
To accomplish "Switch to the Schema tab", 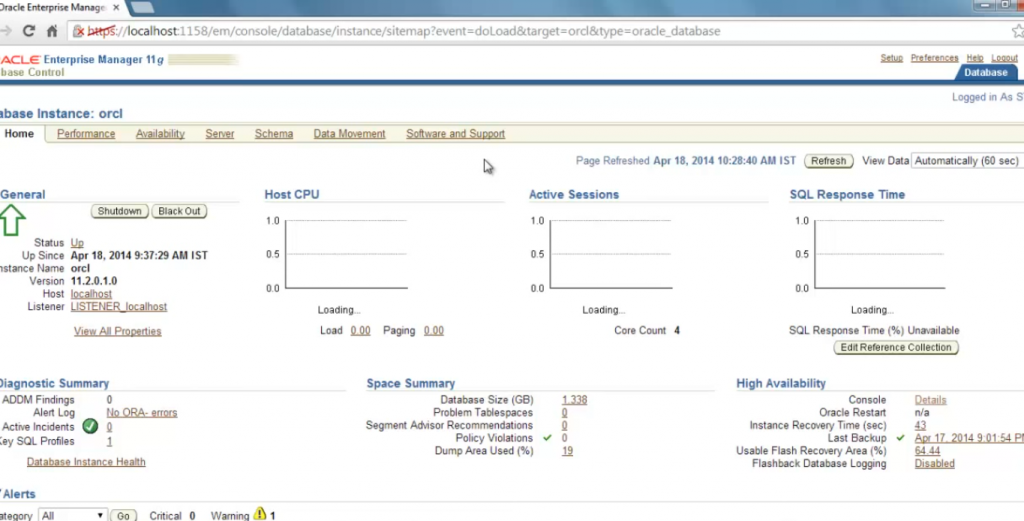I will point(274,134).
